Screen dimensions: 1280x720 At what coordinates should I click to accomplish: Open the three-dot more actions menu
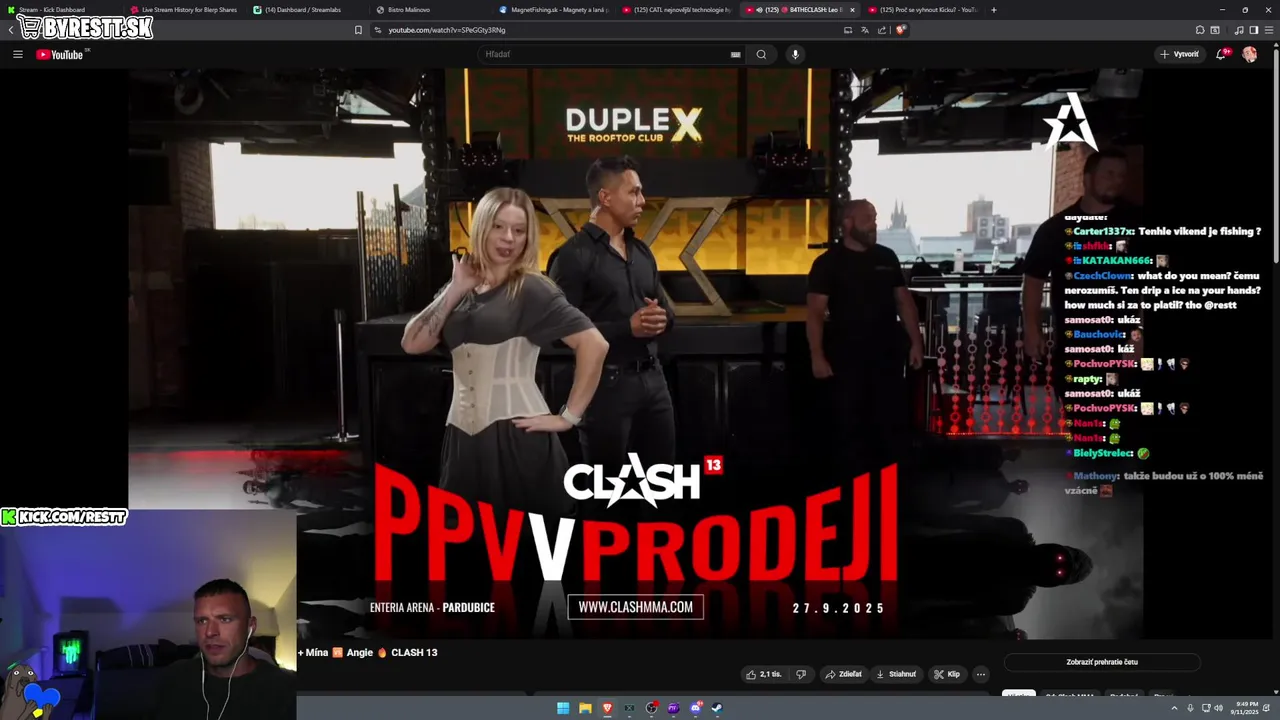[981, 674]
